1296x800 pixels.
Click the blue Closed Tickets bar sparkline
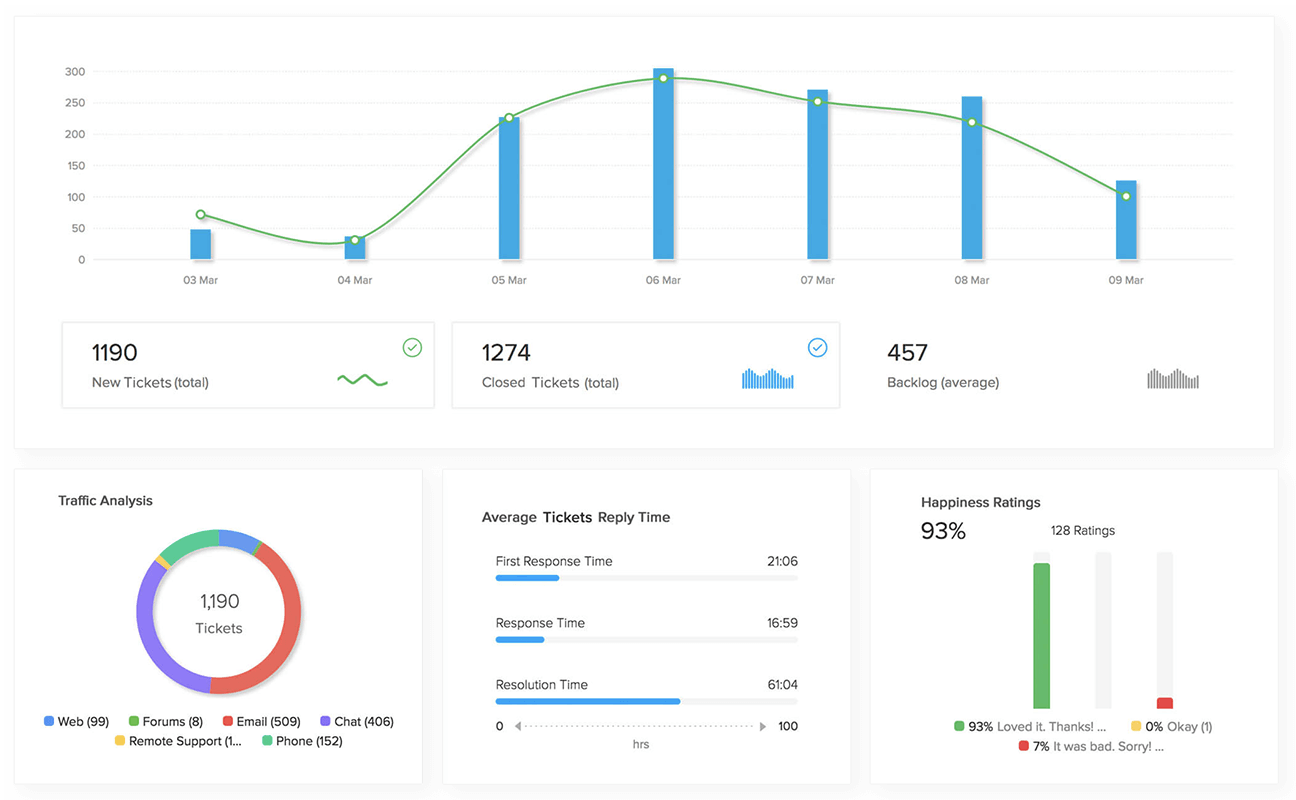[x=767, y=379]
